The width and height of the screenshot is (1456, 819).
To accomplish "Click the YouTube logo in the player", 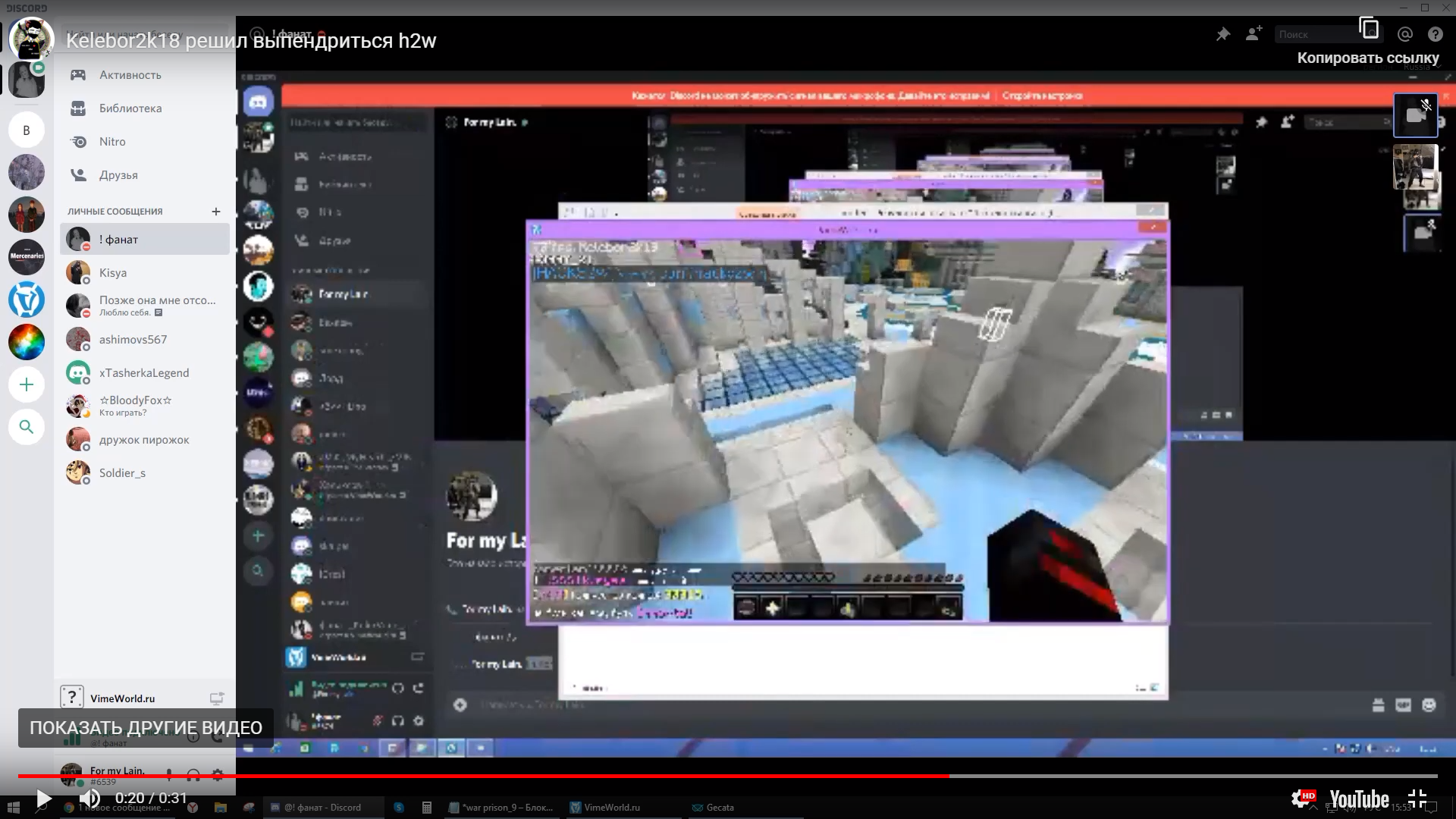I will click(1359, 799).
